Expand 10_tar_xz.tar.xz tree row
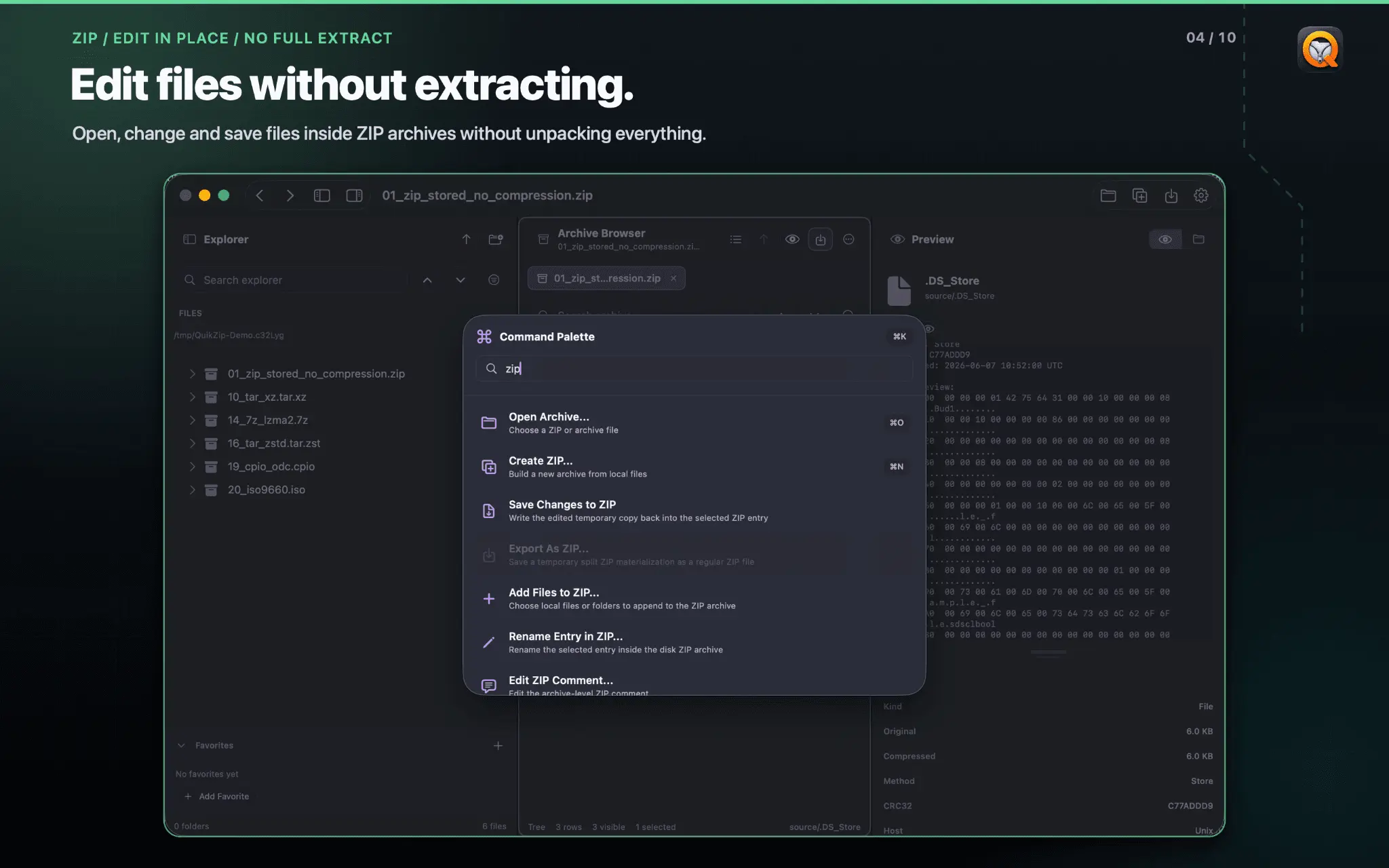The height and width of the screenshot is (868, 1389). pos(193,397)
